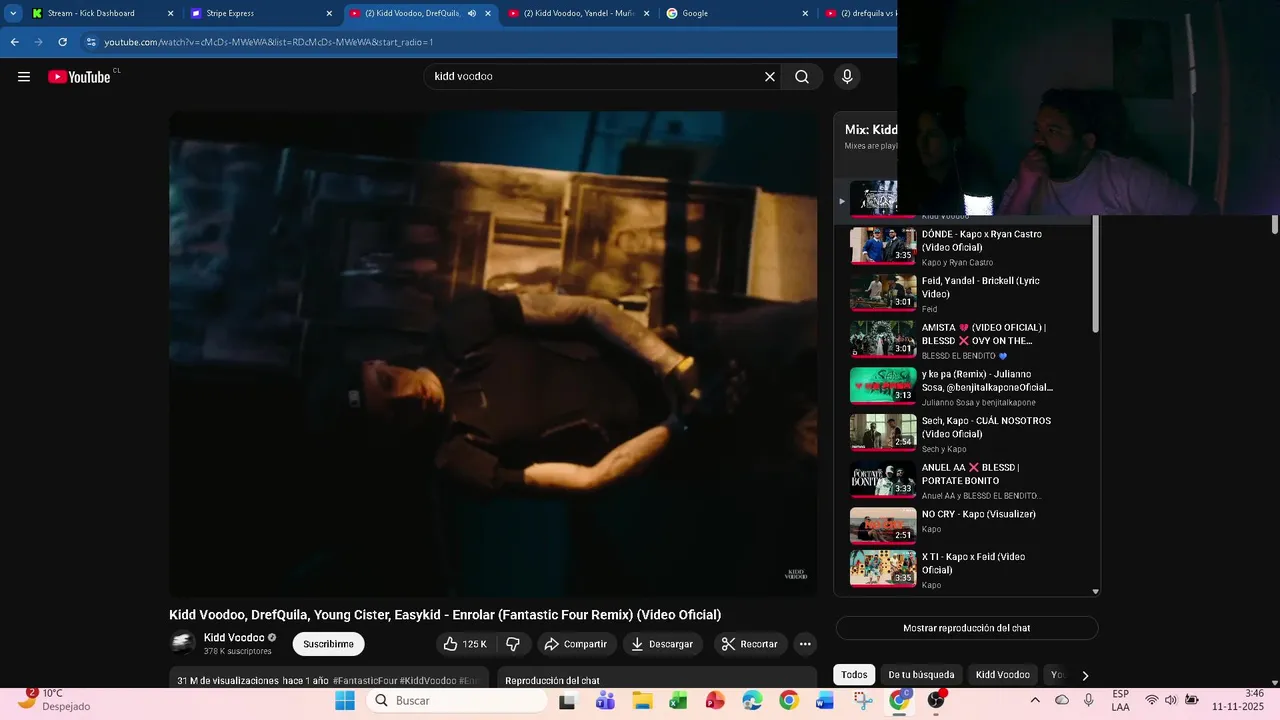Show hidden system tray icons chevron
The width and height of the screenshot is (1280, 720).
pos(1035,701)
